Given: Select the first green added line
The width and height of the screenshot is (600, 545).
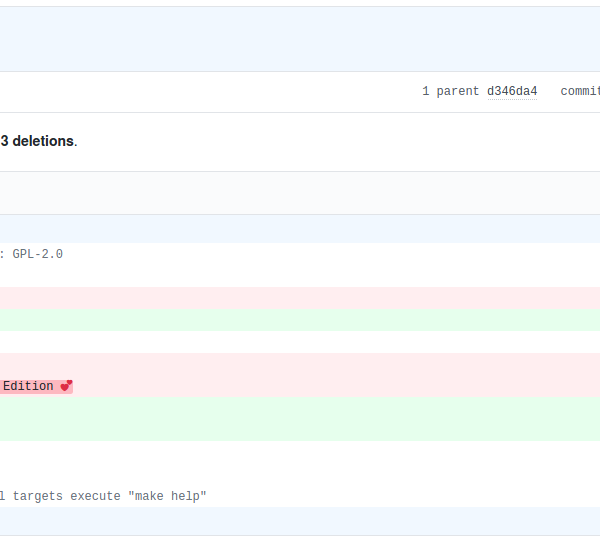Looking at the screenshot, I should click(300, 320).
